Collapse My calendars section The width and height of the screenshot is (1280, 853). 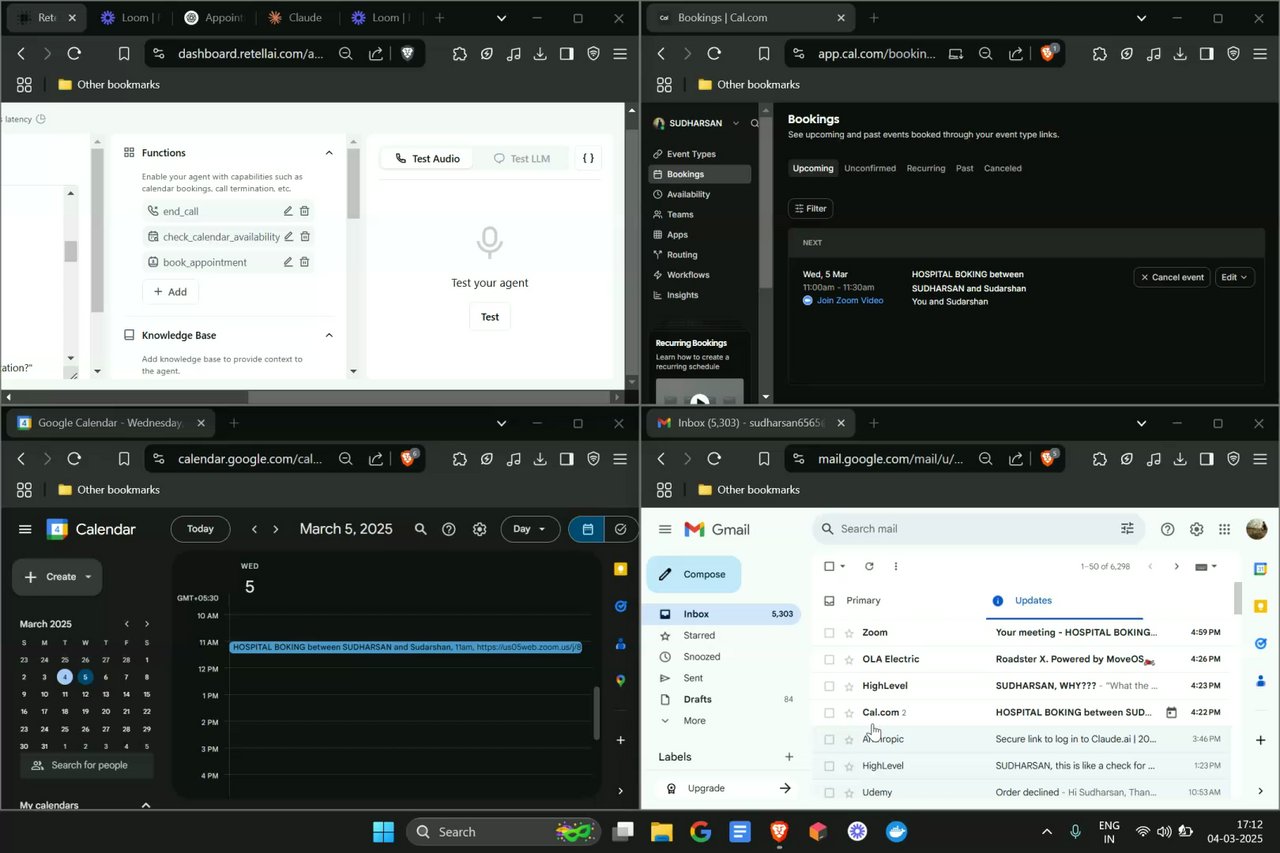click(x=146, y=805)
